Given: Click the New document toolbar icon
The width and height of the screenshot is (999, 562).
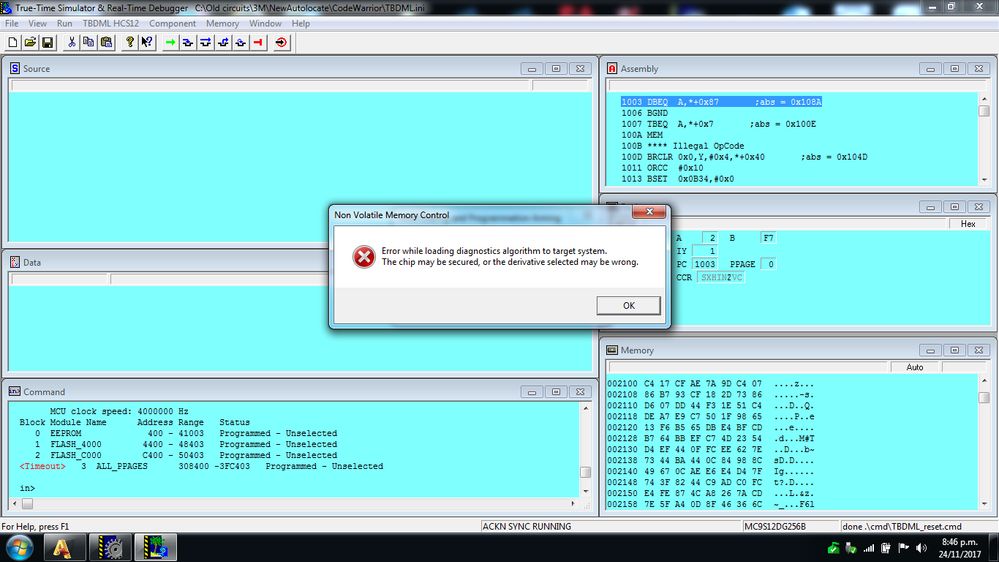Looking at the screenshot, I should click(x=13, y=43).
